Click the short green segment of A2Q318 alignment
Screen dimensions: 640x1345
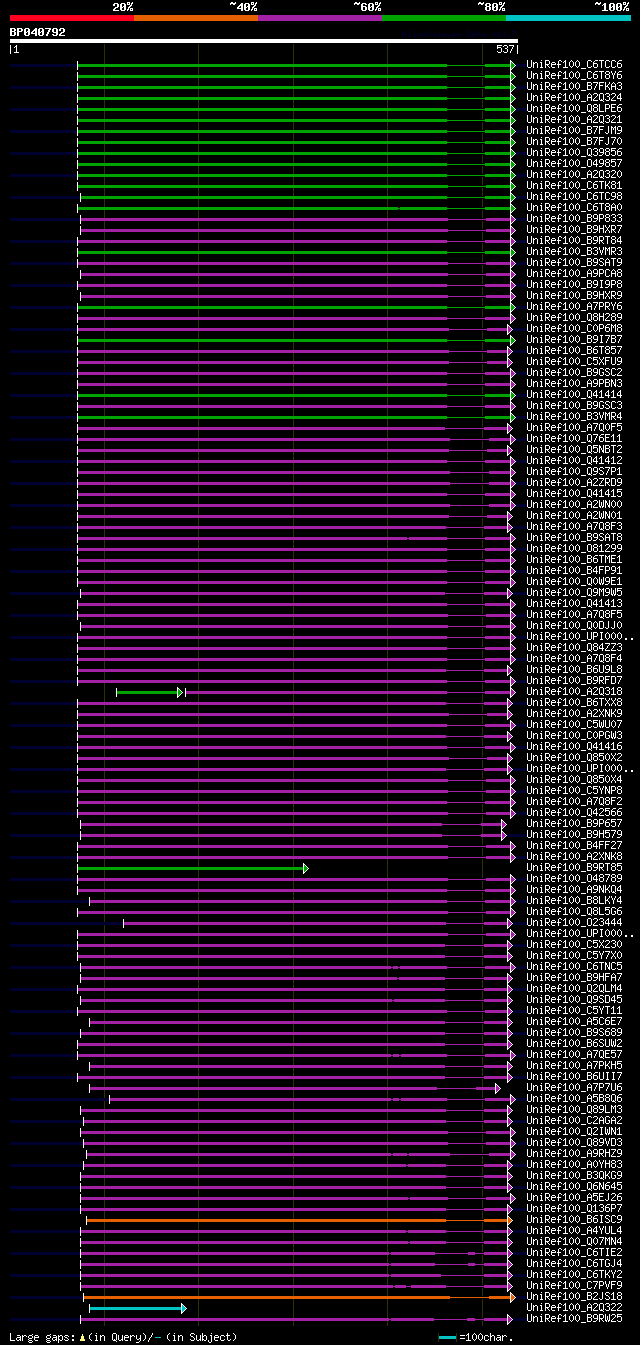[x=149, y=692]
